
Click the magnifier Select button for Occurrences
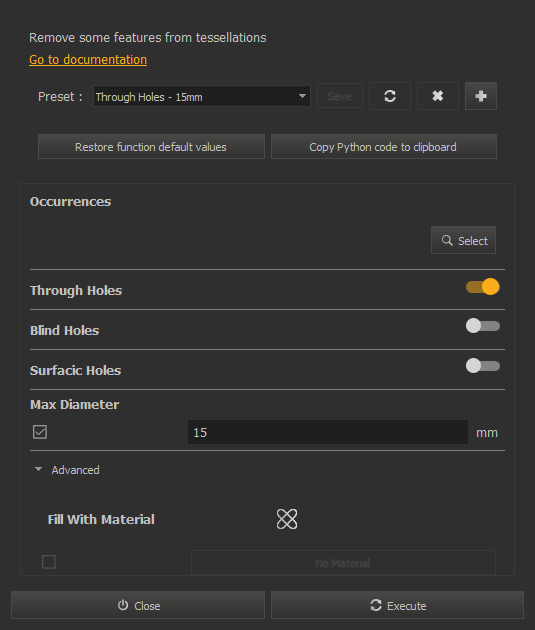463,240
